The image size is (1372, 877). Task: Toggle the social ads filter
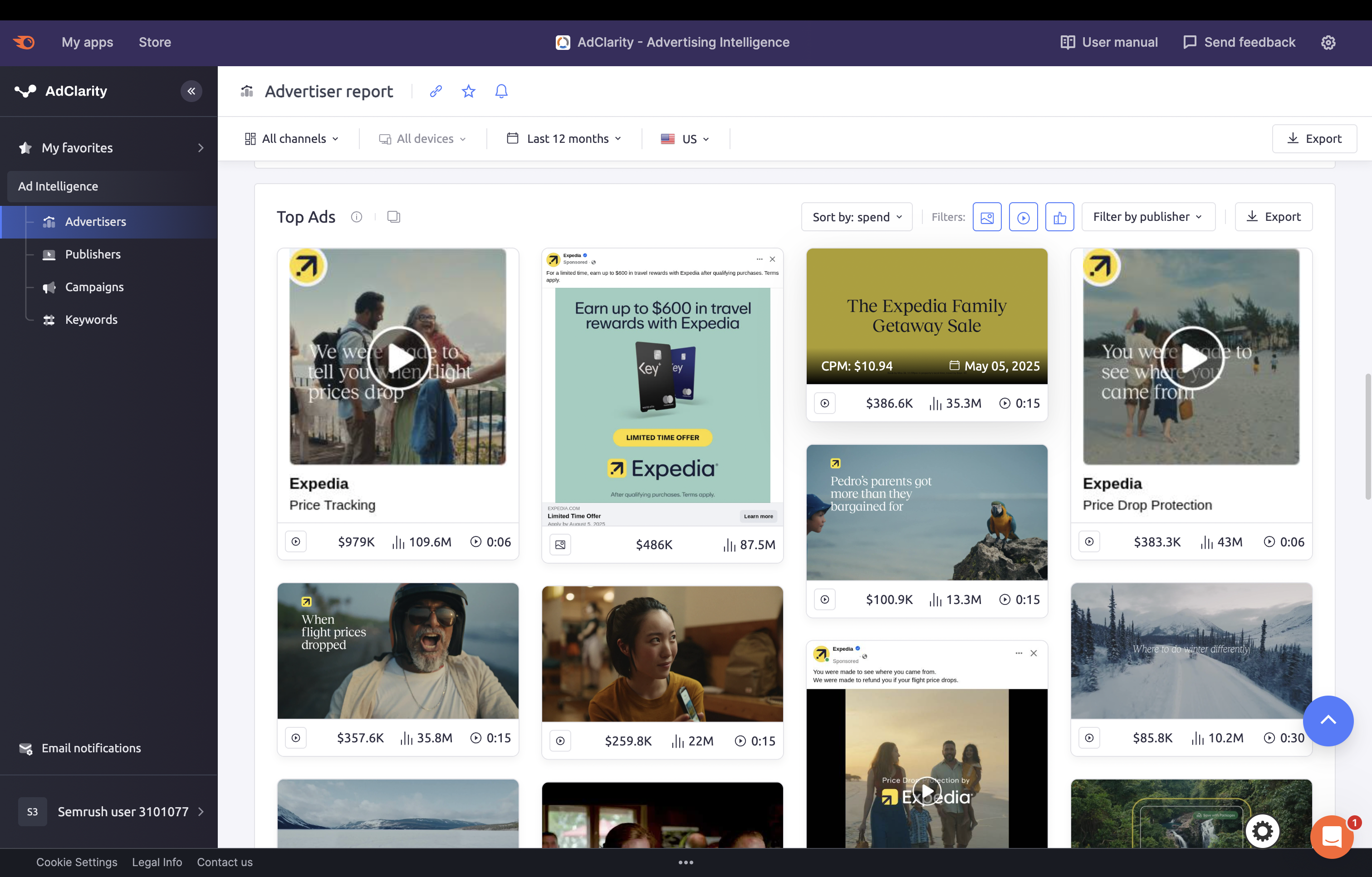point(1059,217)
